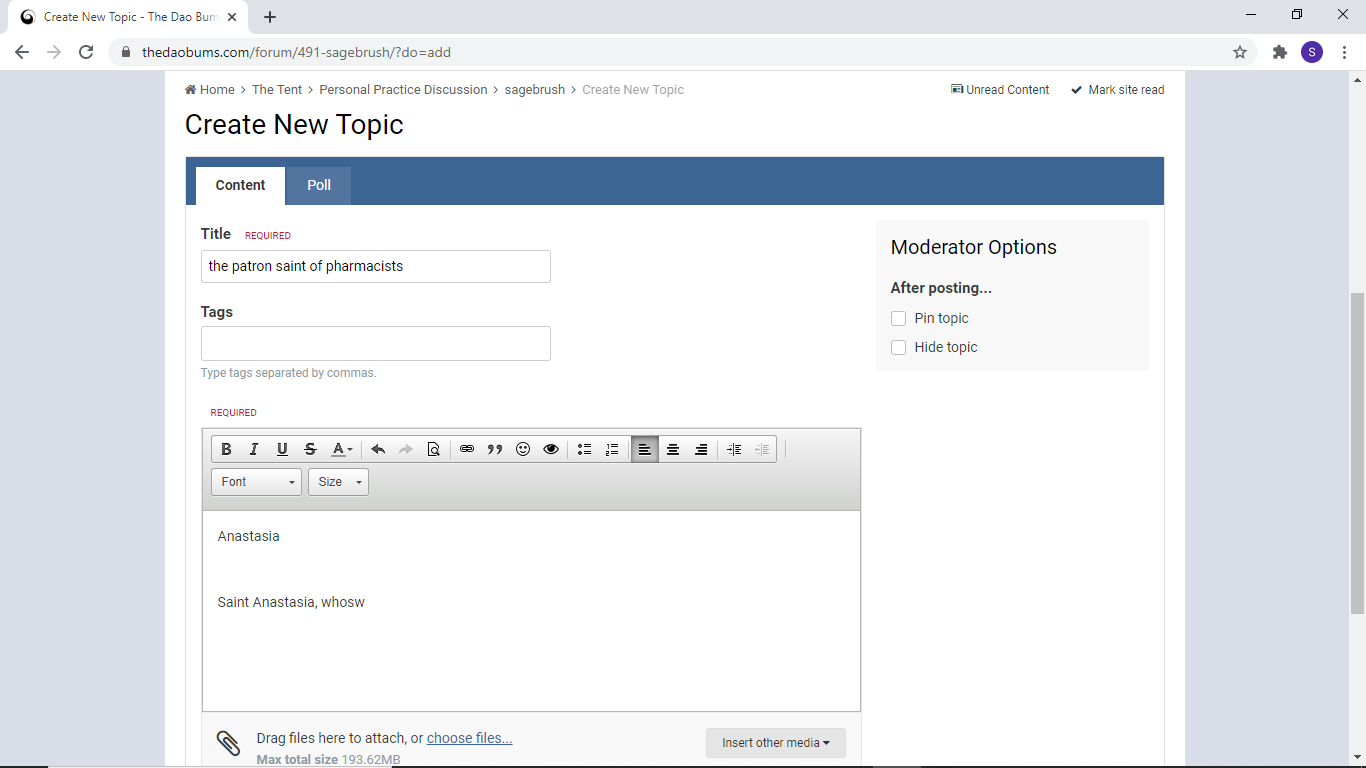This screenshot has height=768, width=1366.
Task: Undo the last edit
Action: point(378,449)
